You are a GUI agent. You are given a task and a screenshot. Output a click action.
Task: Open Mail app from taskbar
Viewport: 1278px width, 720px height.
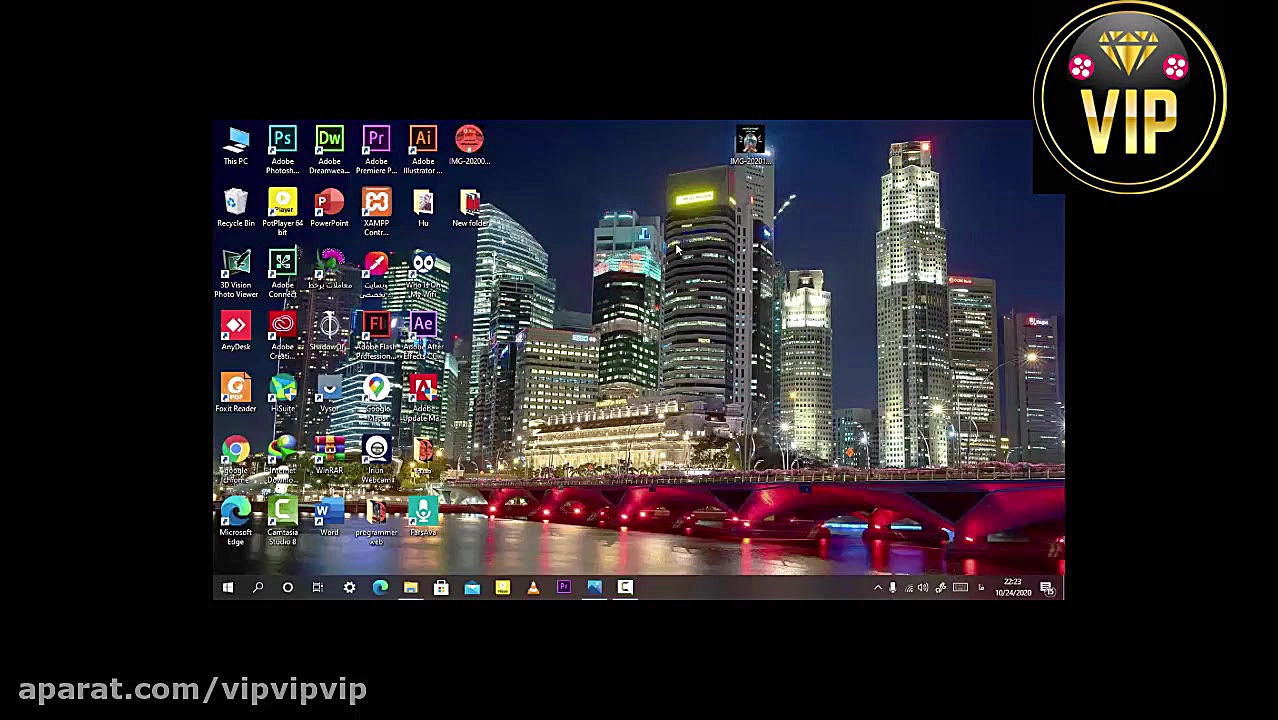pos(472,587)
